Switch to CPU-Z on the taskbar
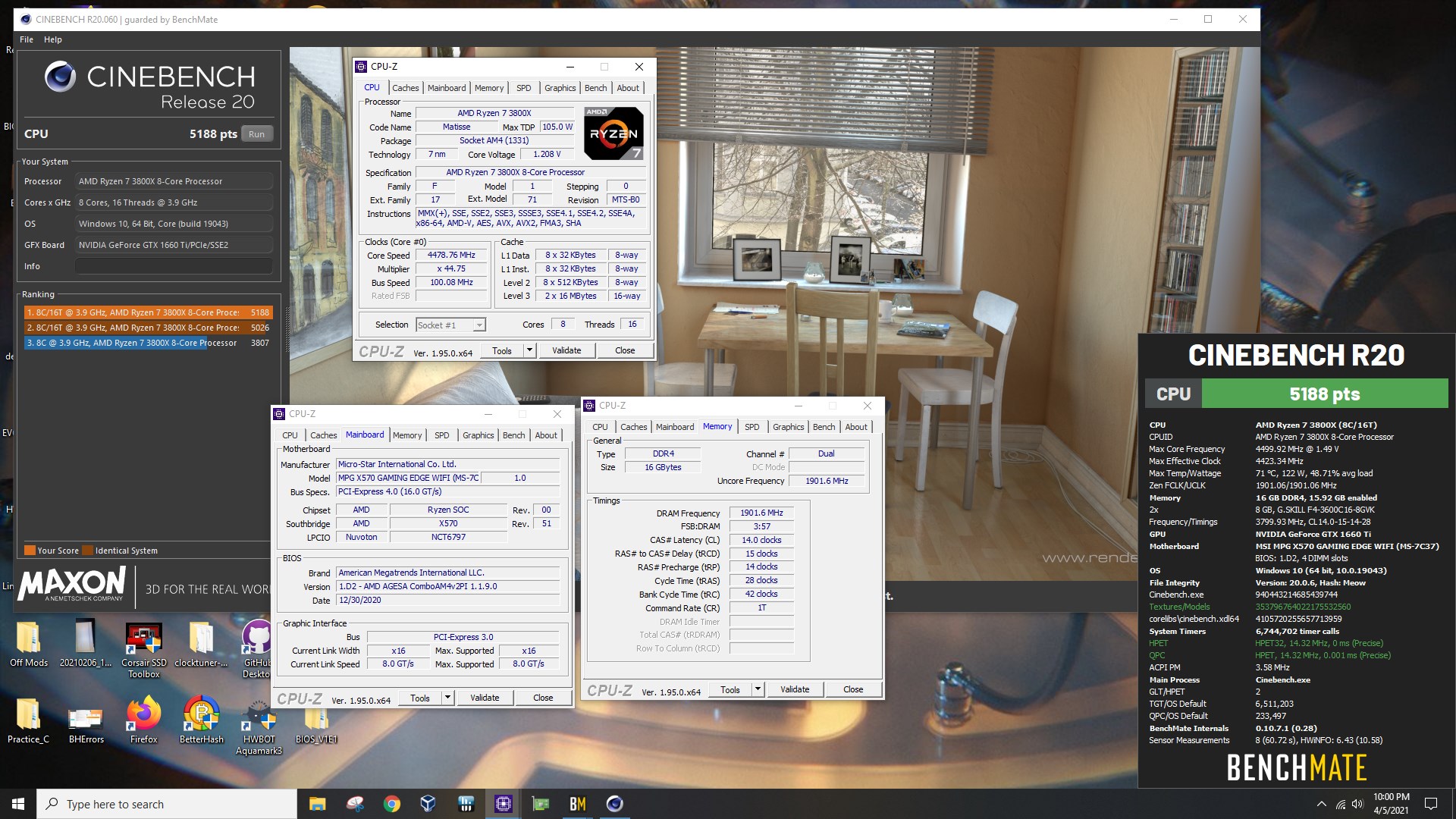The height and width of the screenshot is (819, 1456). [504, 804]
